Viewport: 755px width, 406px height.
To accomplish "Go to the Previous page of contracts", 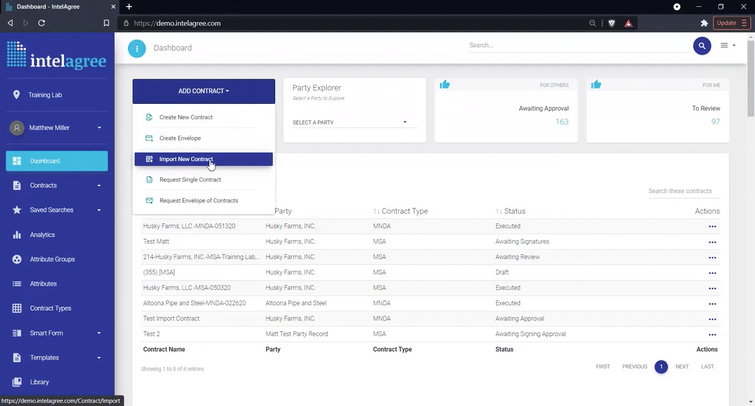I will tap(635, 367).
